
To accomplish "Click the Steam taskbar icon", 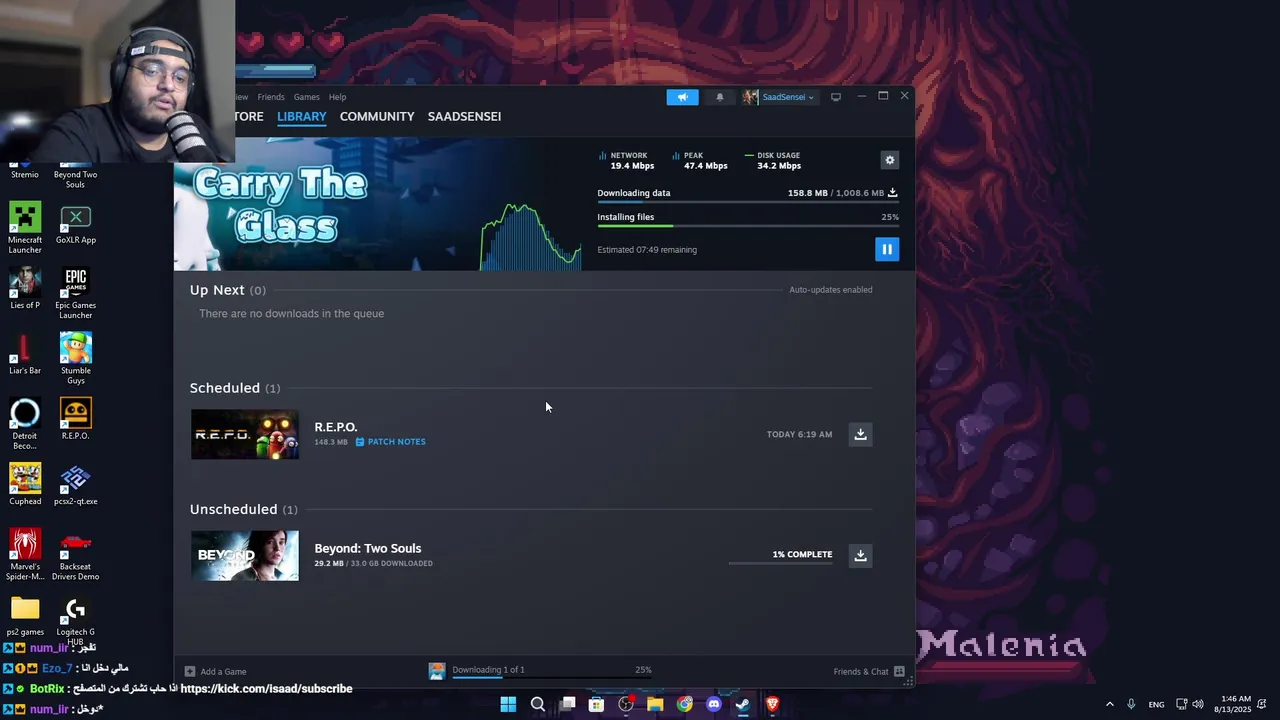I will click(x=742, y=704).
